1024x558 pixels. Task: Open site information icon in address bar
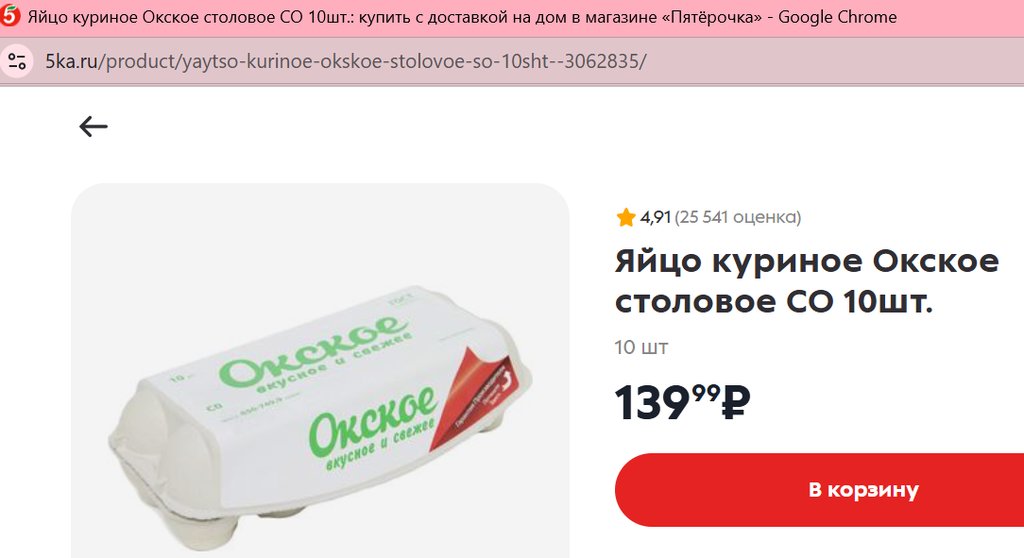point(17,61)
